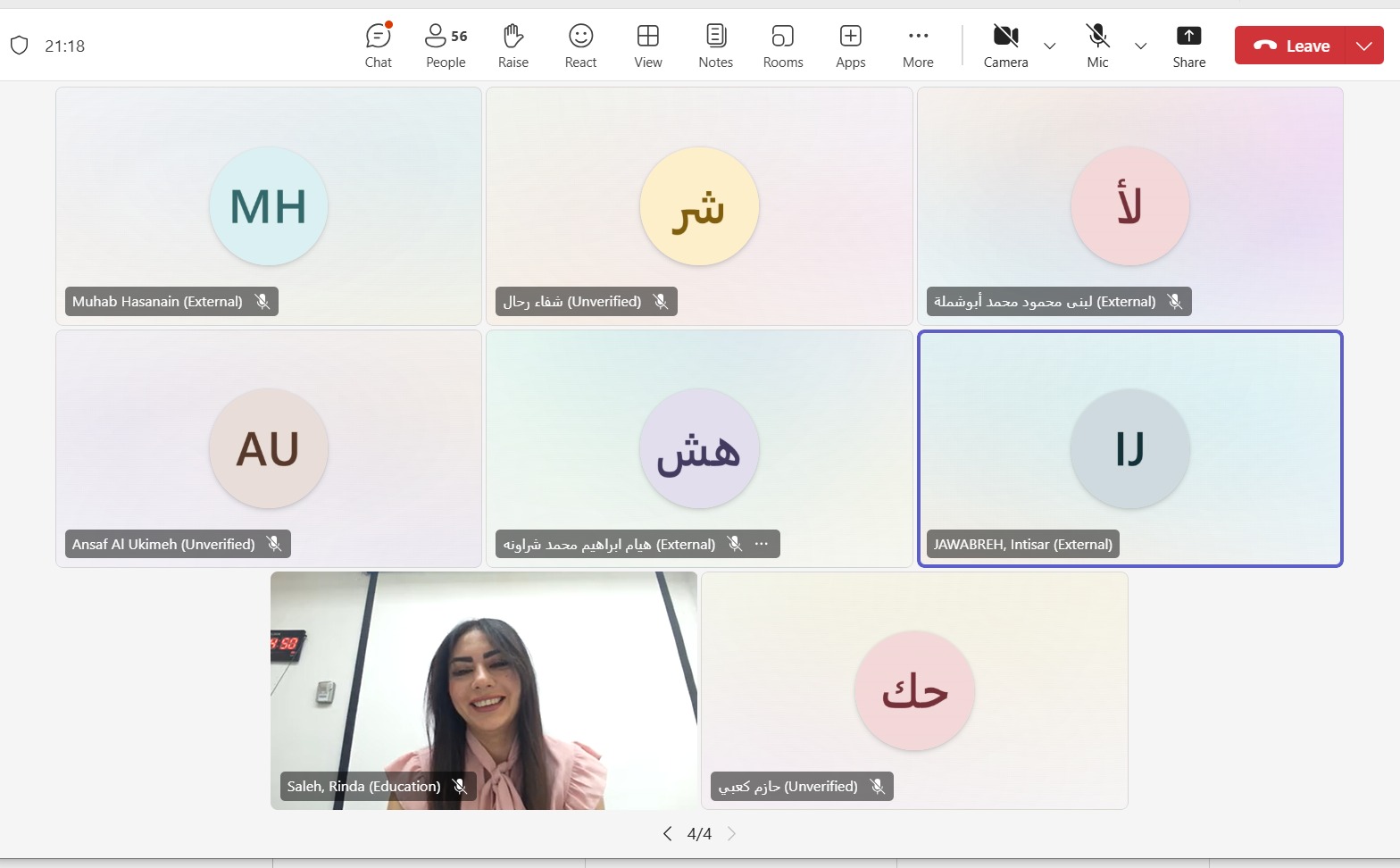Click the شر avatar circle
Viewport: 1400px width, 868px height.
(699, 206)
